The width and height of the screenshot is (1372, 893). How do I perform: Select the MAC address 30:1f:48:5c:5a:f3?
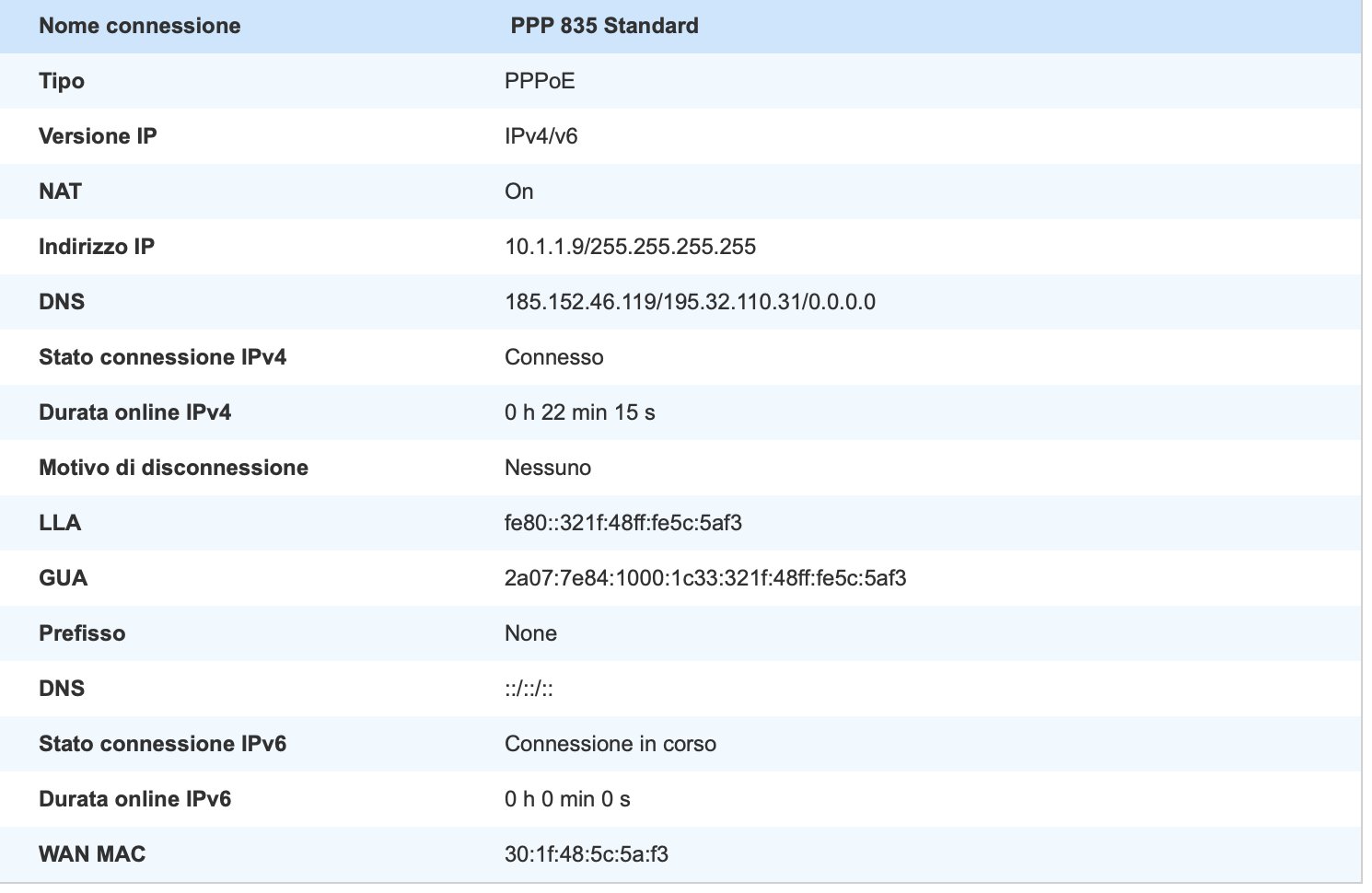586,854
